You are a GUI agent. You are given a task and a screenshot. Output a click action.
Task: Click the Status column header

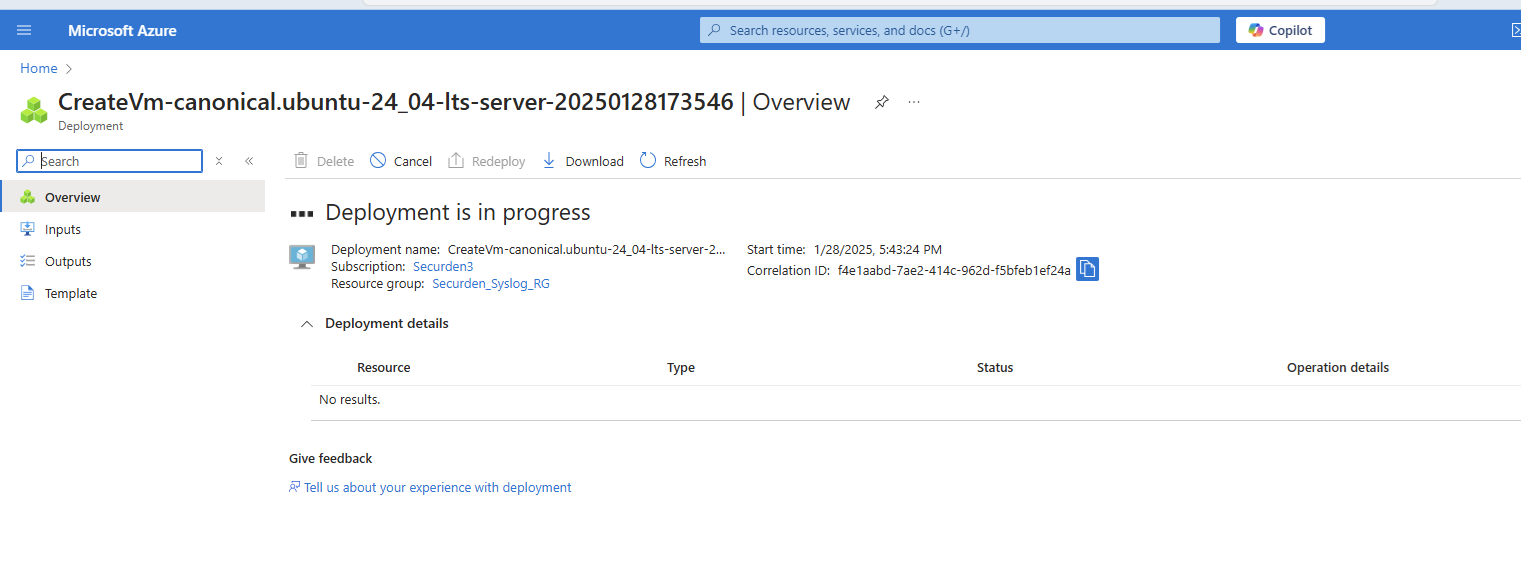[995, 368]
